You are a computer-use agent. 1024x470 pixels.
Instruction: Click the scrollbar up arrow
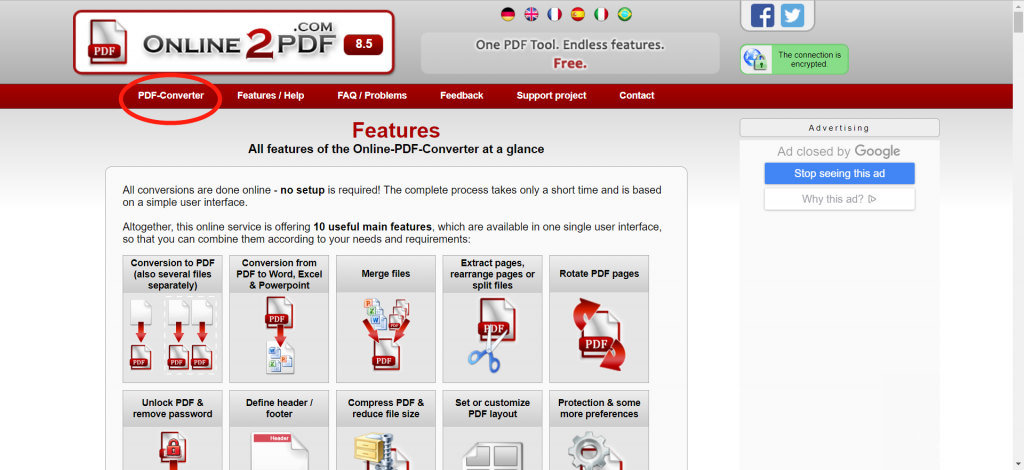click(1018, 5)
